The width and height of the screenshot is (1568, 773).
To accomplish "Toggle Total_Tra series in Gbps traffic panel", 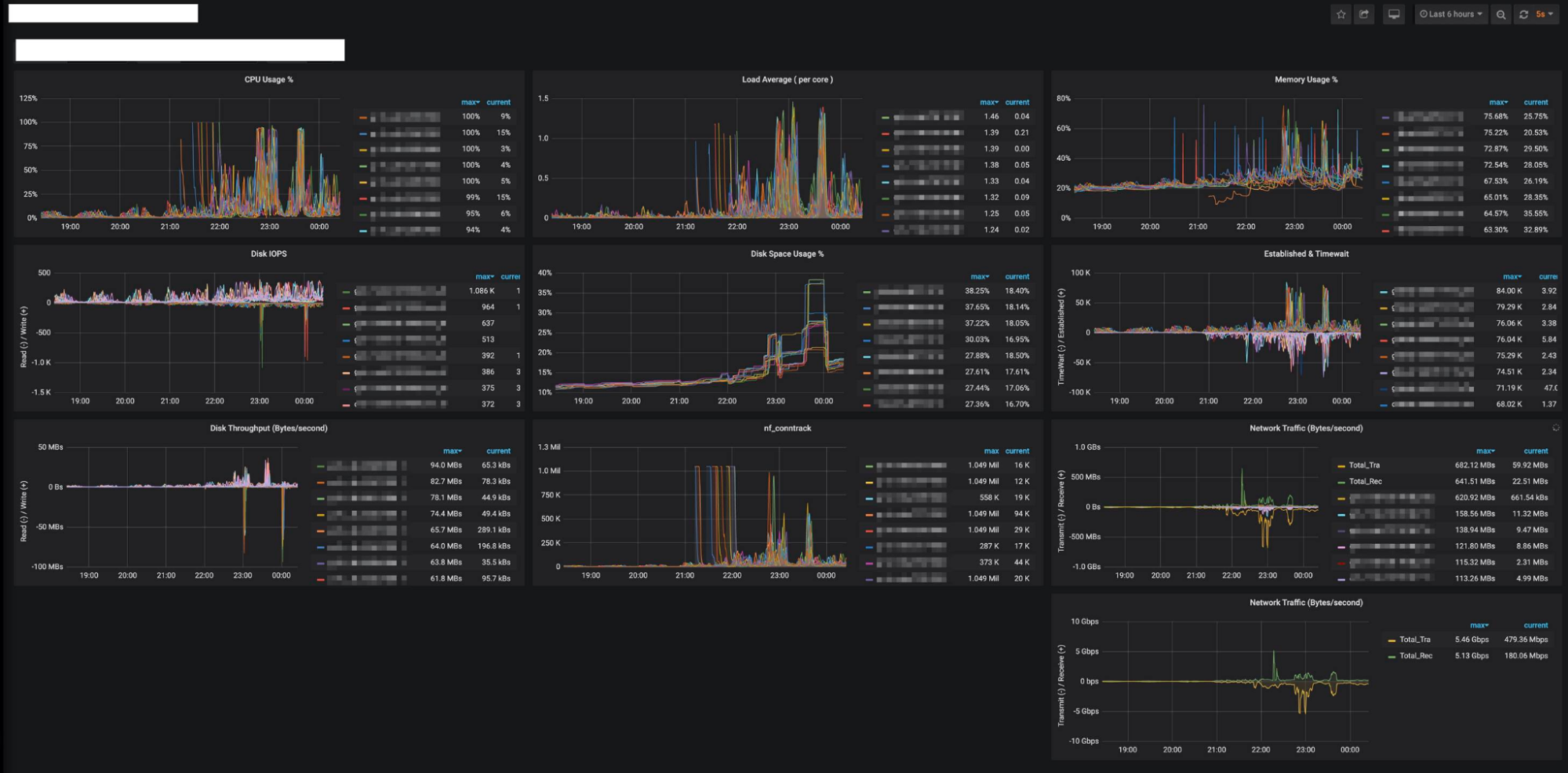I will [1414, 640].
